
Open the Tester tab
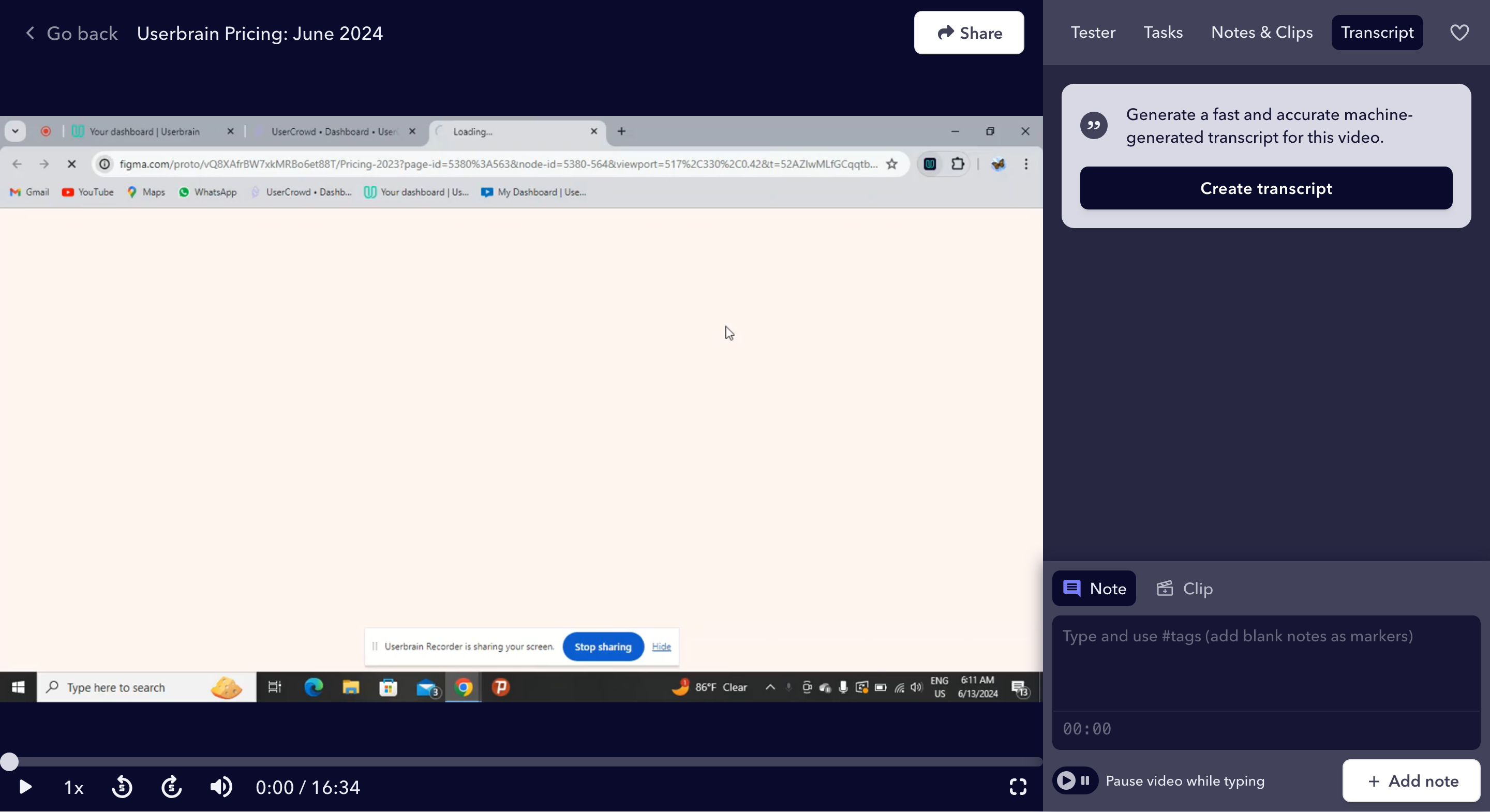tap(1093, 33)
